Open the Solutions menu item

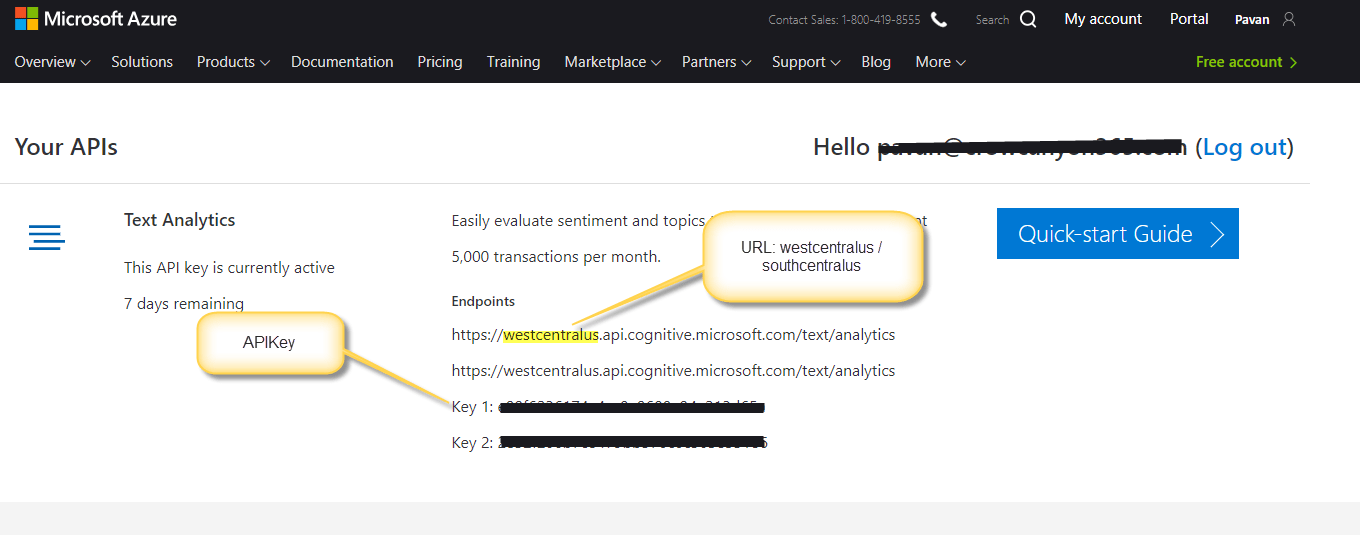click(142, 62)
